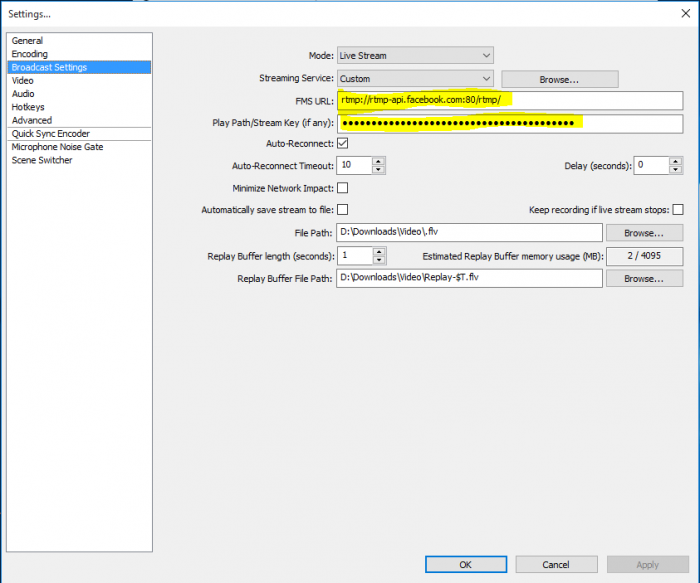Click the Cancel button

click(556, 565)
